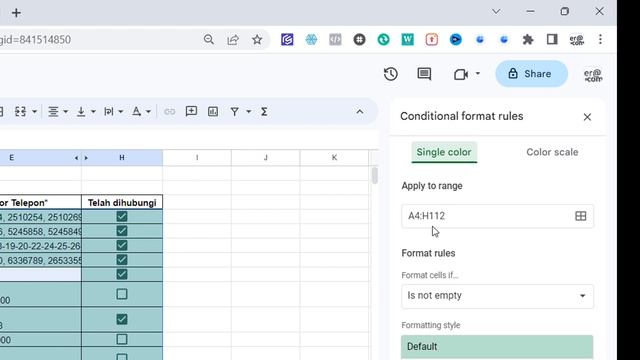Click the vertical align icon
640x360 pixels.
(x=81, y=111)
